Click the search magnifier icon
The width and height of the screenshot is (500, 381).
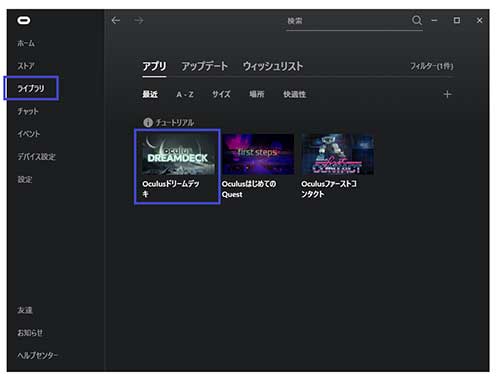[417, 20]
